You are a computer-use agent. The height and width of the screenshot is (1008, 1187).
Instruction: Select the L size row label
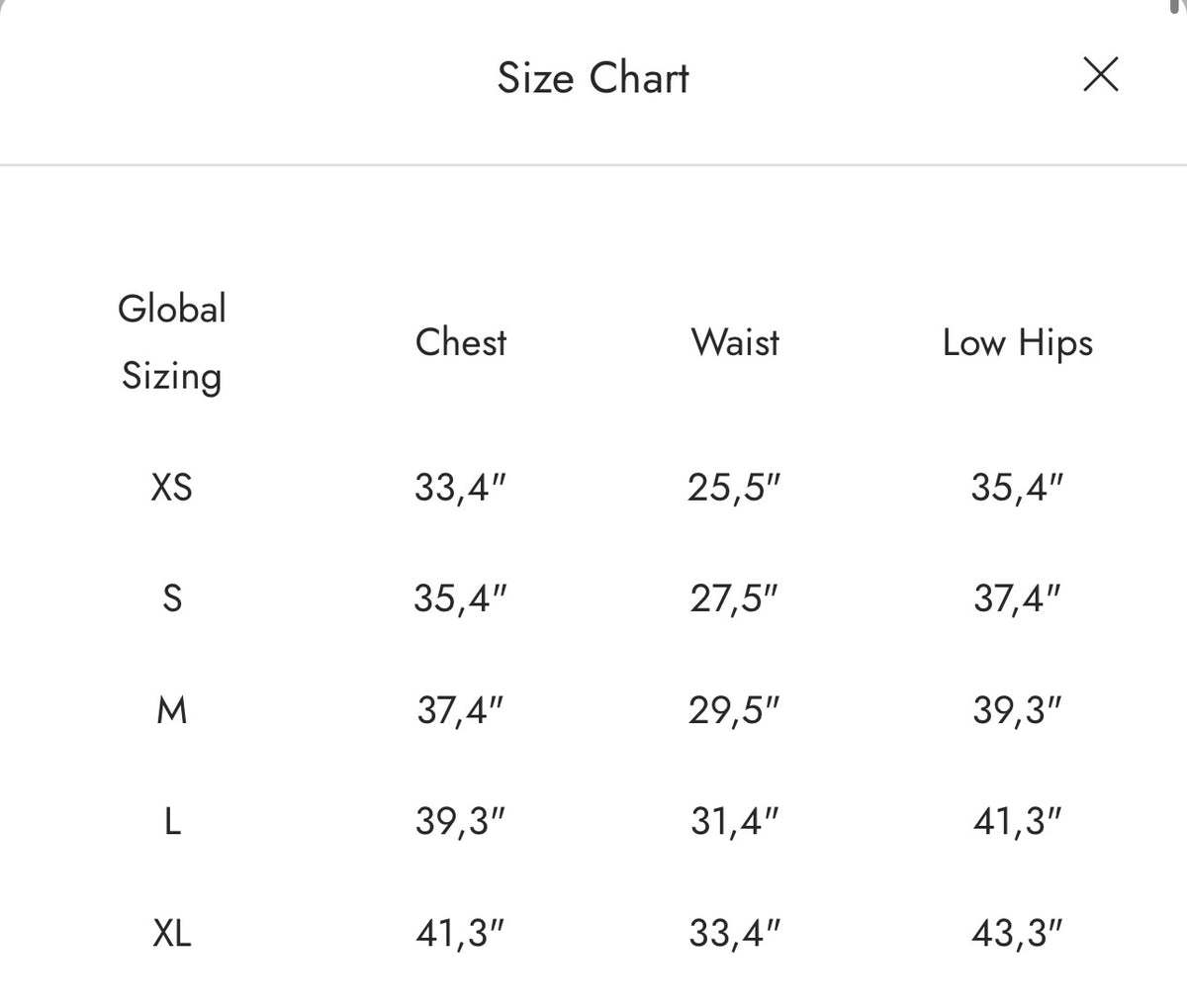172,821
